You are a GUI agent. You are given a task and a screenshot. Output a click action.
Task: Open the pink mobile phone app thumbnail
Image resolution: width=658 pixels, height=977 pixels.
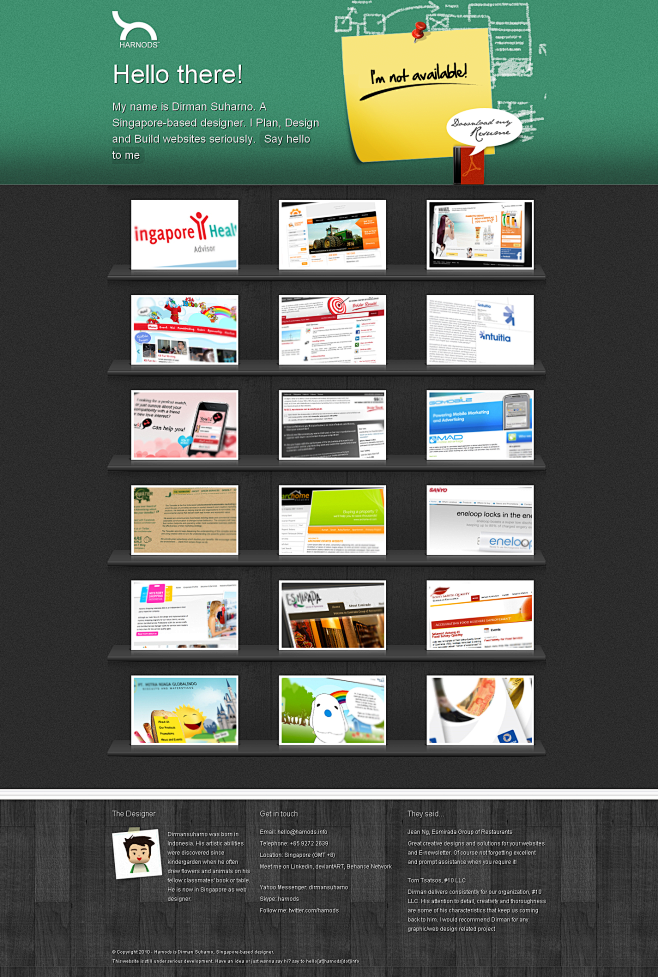tap(184, 425)
